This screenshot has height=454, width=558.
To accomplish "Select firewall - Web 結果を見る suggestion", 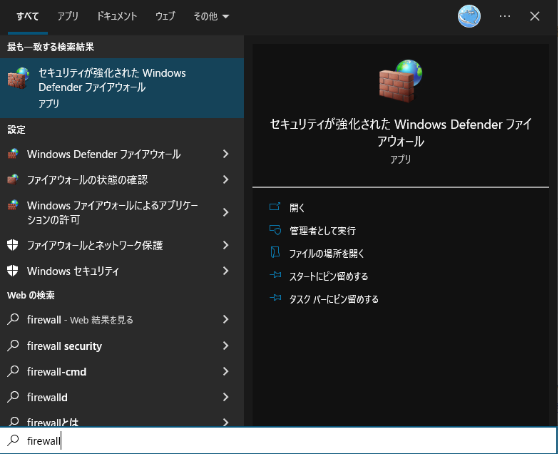I will [122, 320].
